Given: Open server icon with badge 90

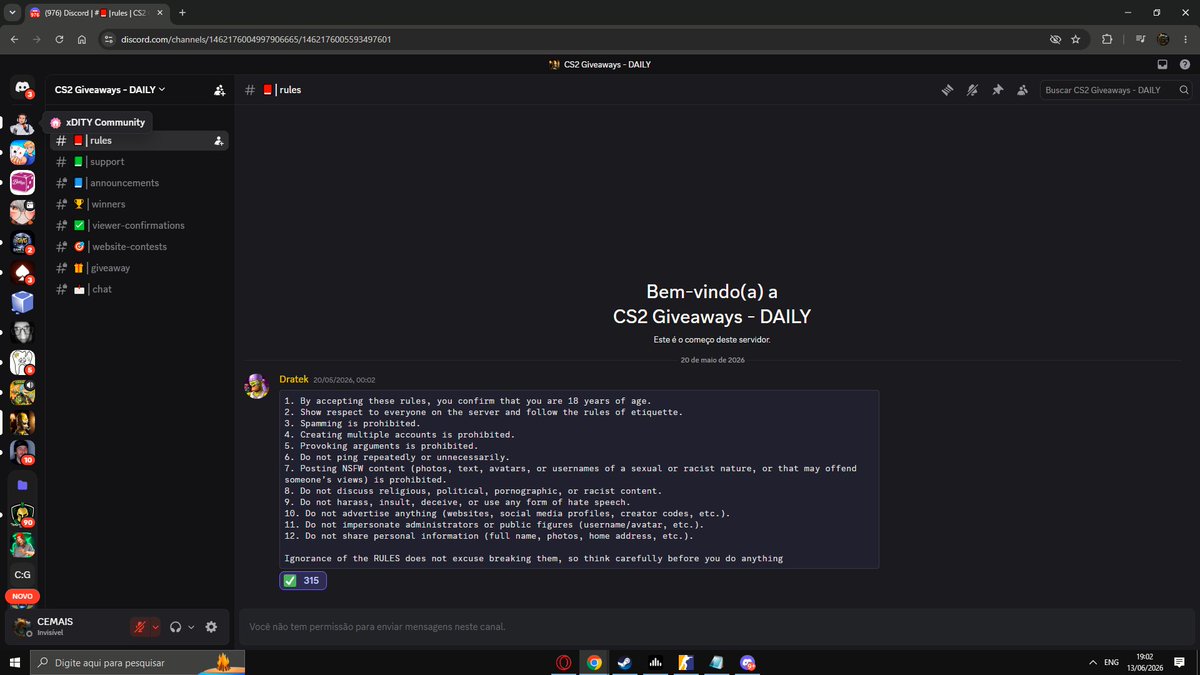Looking at the screenshot, I should coord(22,516).
